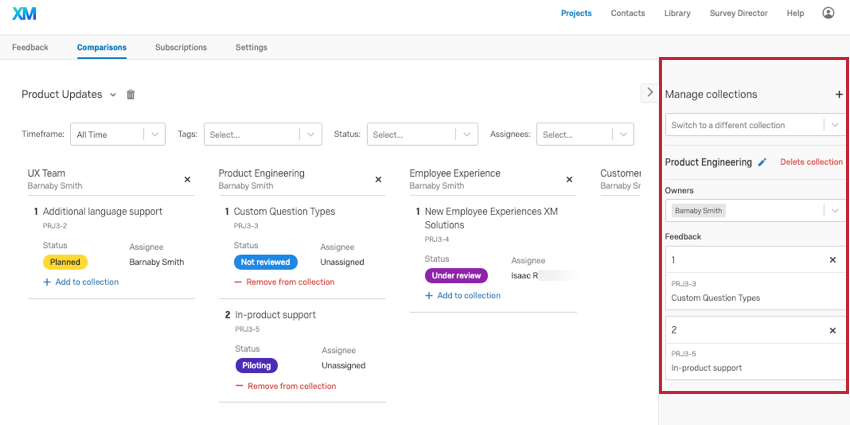
Task: Open the Survey Director menu item
Action: pos(740,13)
